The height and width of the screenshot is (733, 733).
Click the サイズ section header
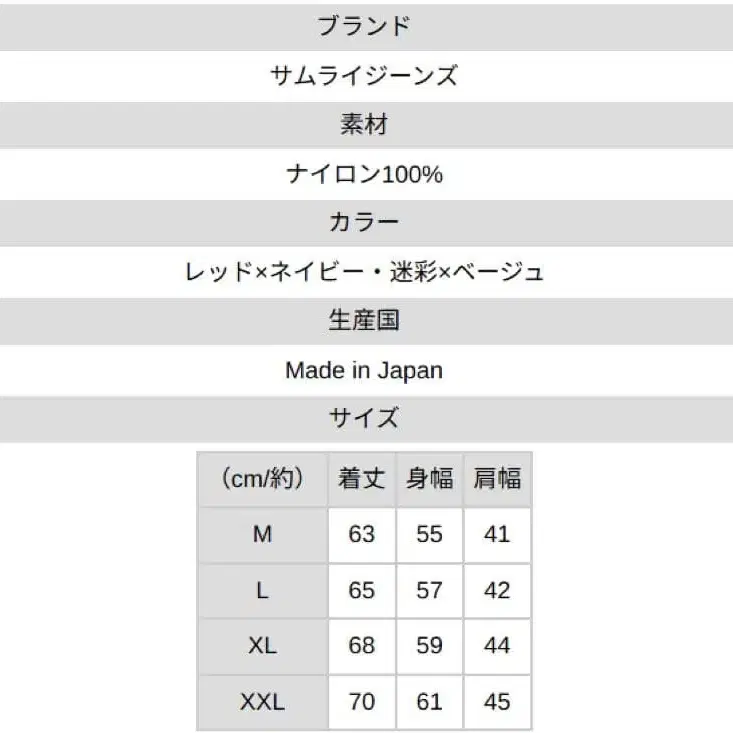[x=364, y=418]
